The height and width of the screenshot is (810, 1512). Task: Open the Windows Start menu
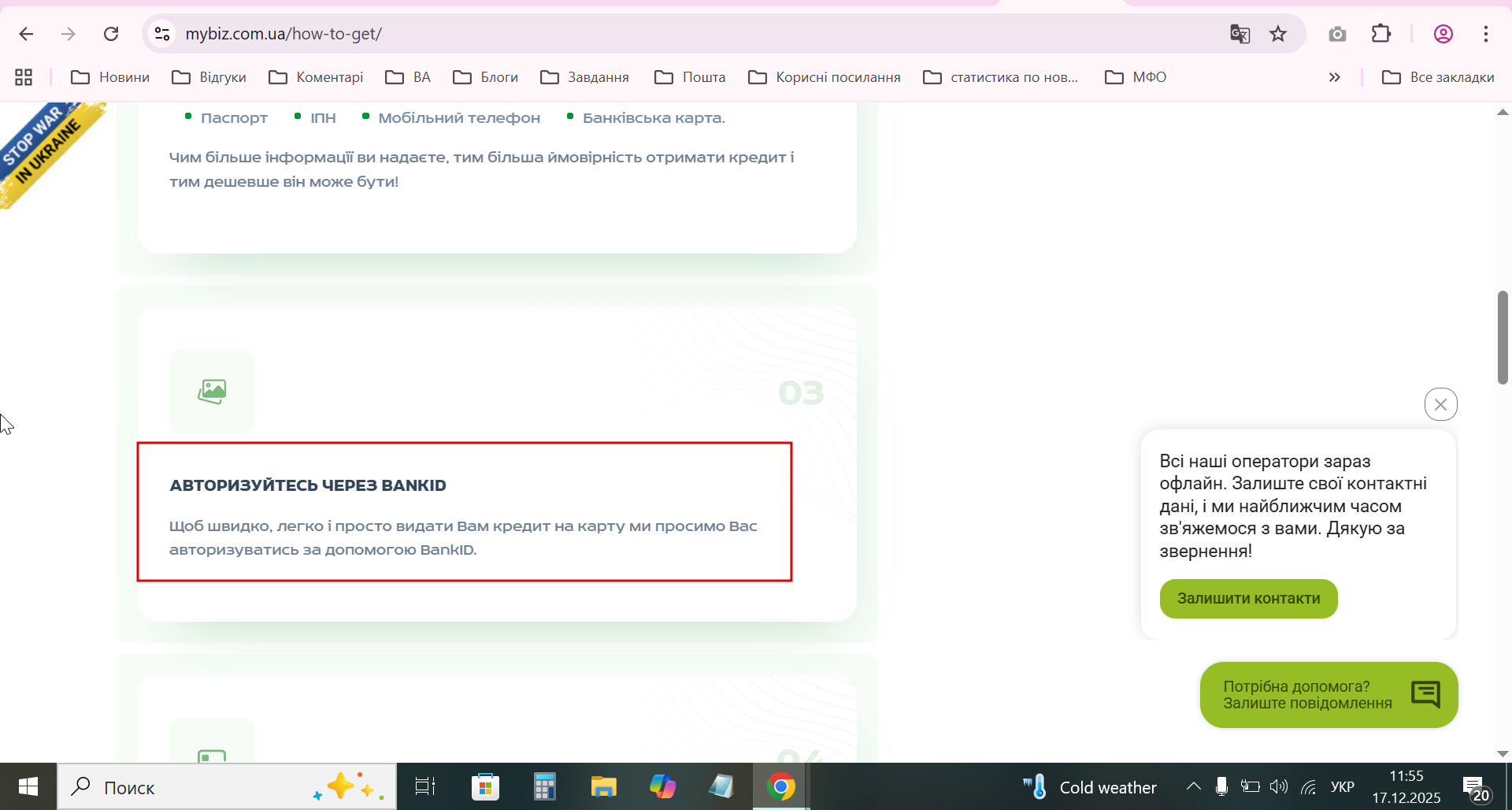28,786
